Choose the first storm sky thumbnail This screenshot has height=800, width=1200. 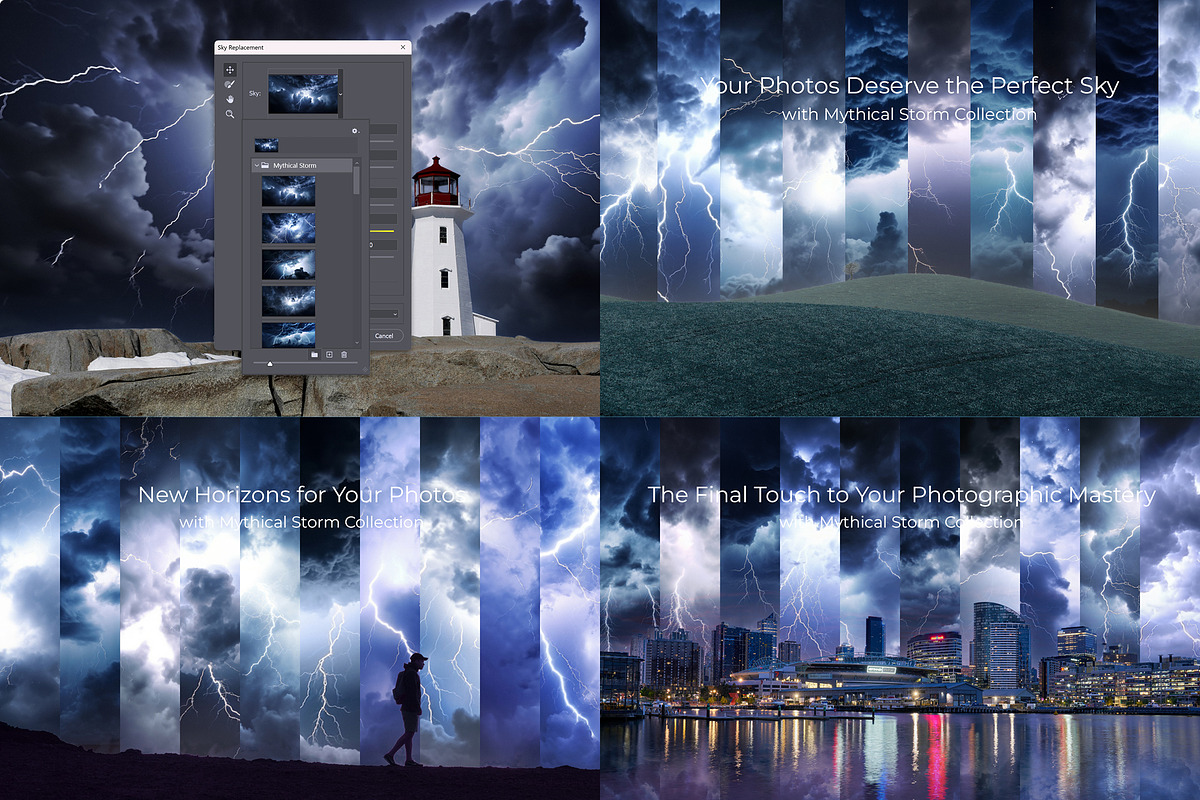coord(289,190)
